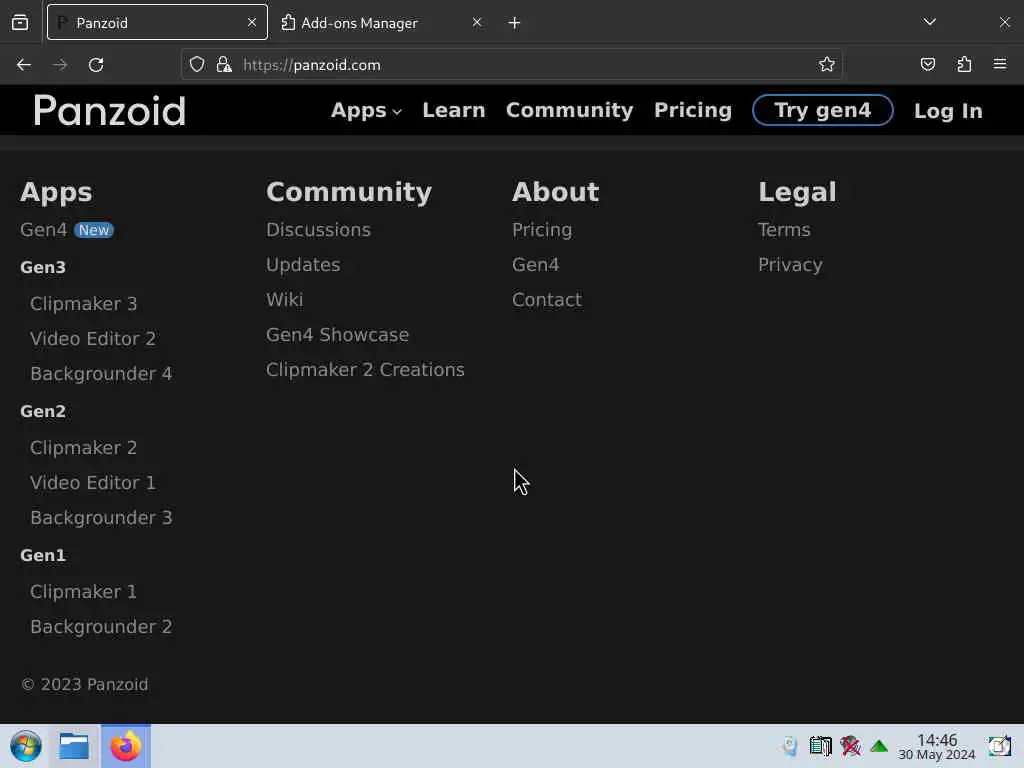Open the Terms link
1024x768 pixels.
[784, 230]
